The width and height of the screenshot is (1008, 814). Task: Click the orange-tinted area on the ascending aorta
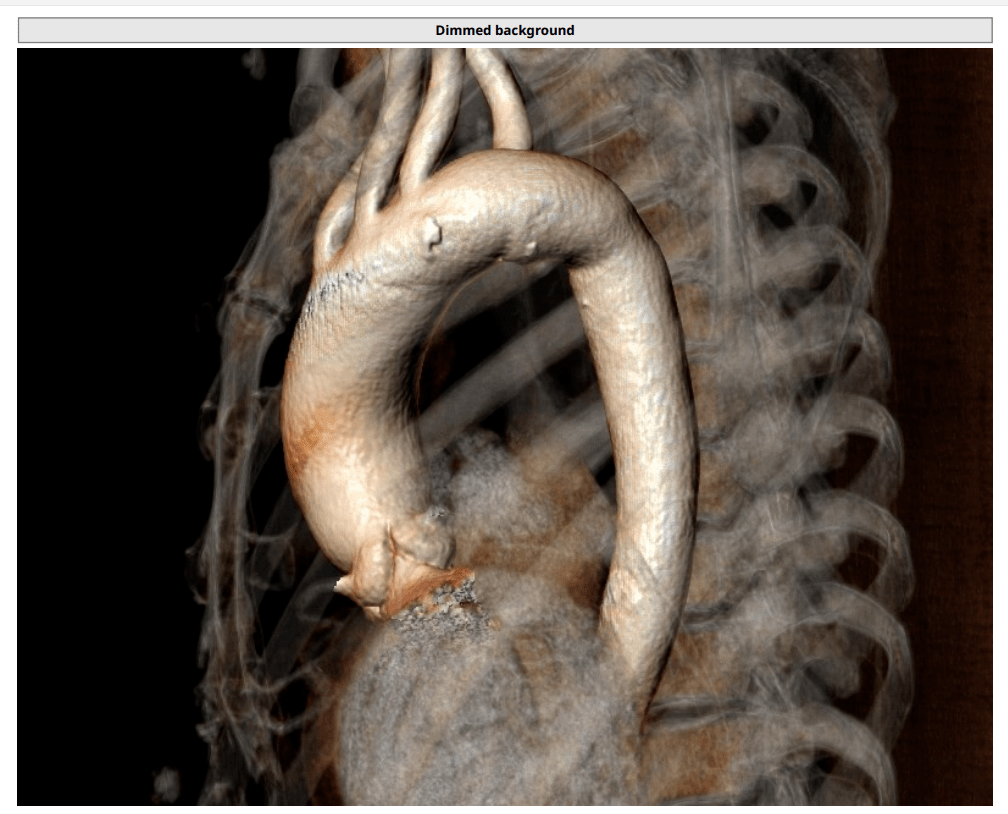307,440
